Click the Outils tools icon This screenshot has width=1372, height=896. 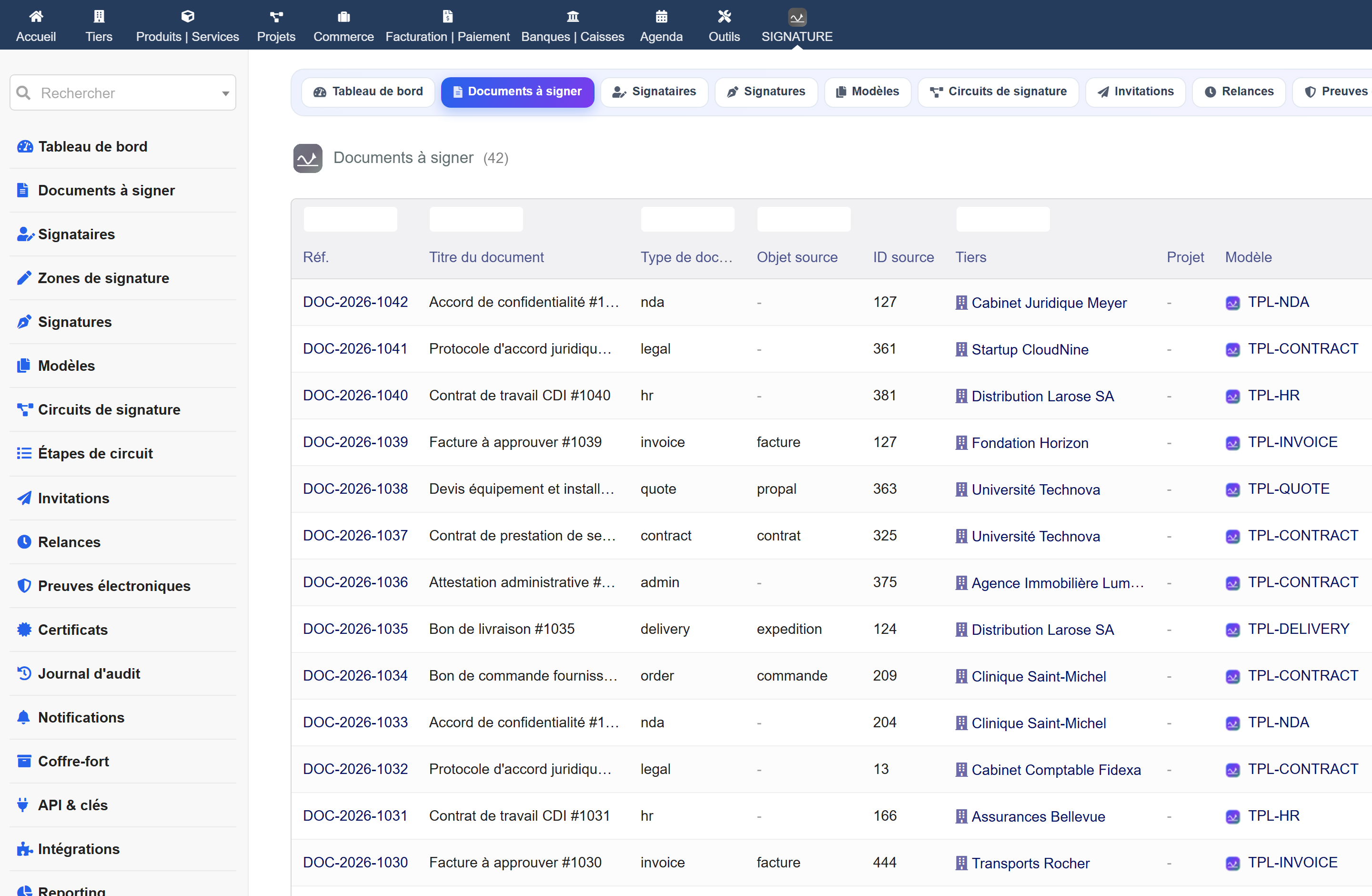click(724, 17)
